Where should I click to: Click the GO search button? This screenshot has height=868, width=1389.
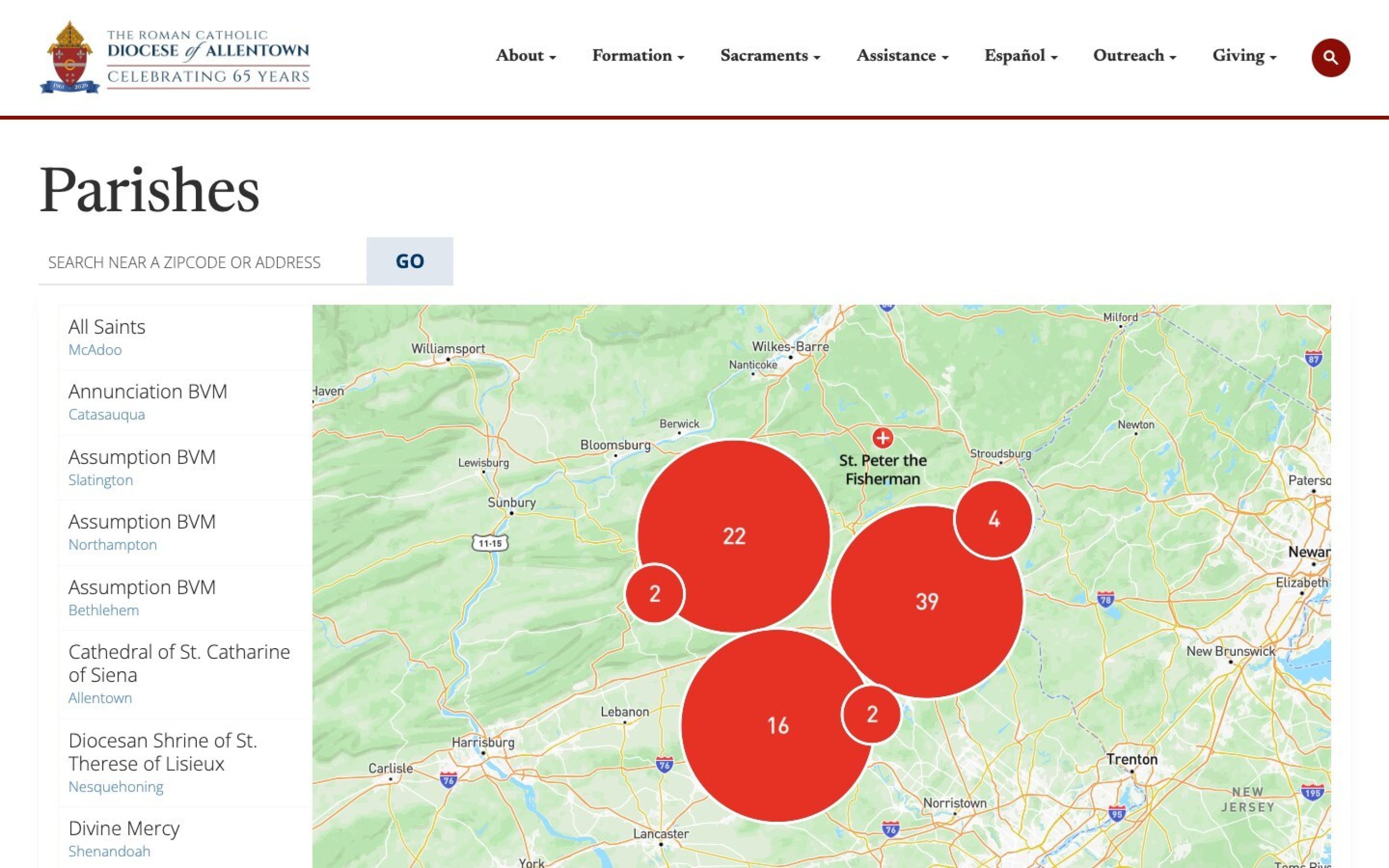click(x=410, y=261)
